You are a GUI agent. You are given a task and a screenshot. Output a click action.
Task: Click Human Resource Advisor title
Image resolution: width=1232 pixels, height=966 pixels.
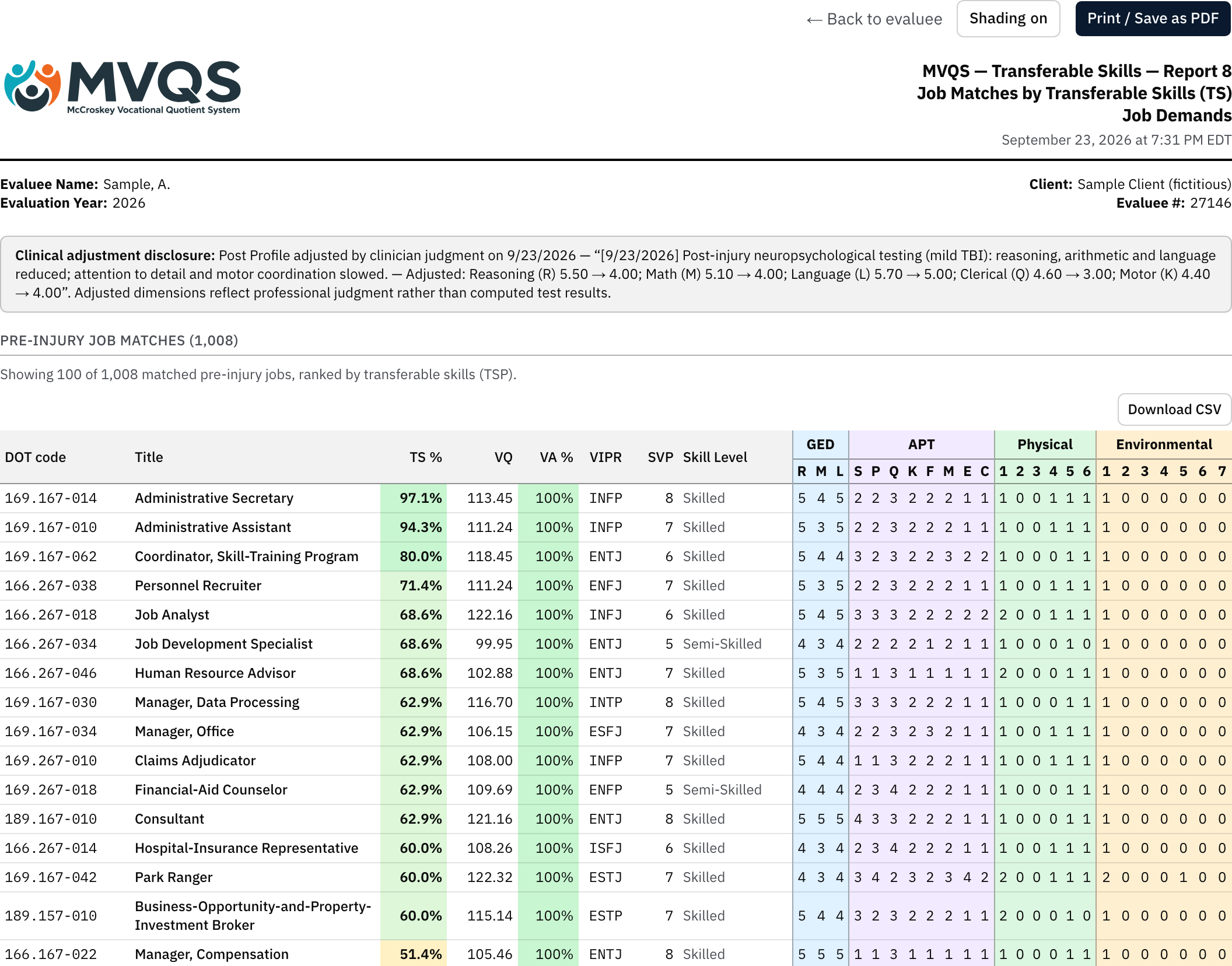tap(215, 673)
